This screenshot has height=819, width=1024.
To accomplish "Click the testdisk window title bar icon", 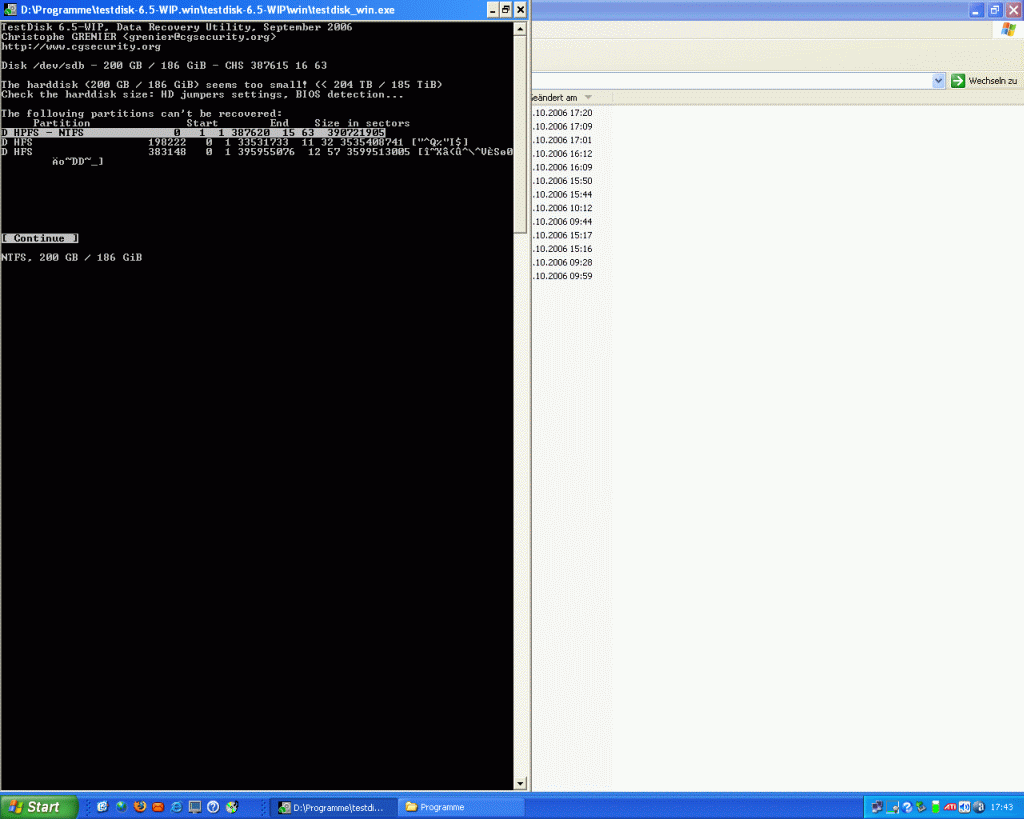I will click(10, 10).
